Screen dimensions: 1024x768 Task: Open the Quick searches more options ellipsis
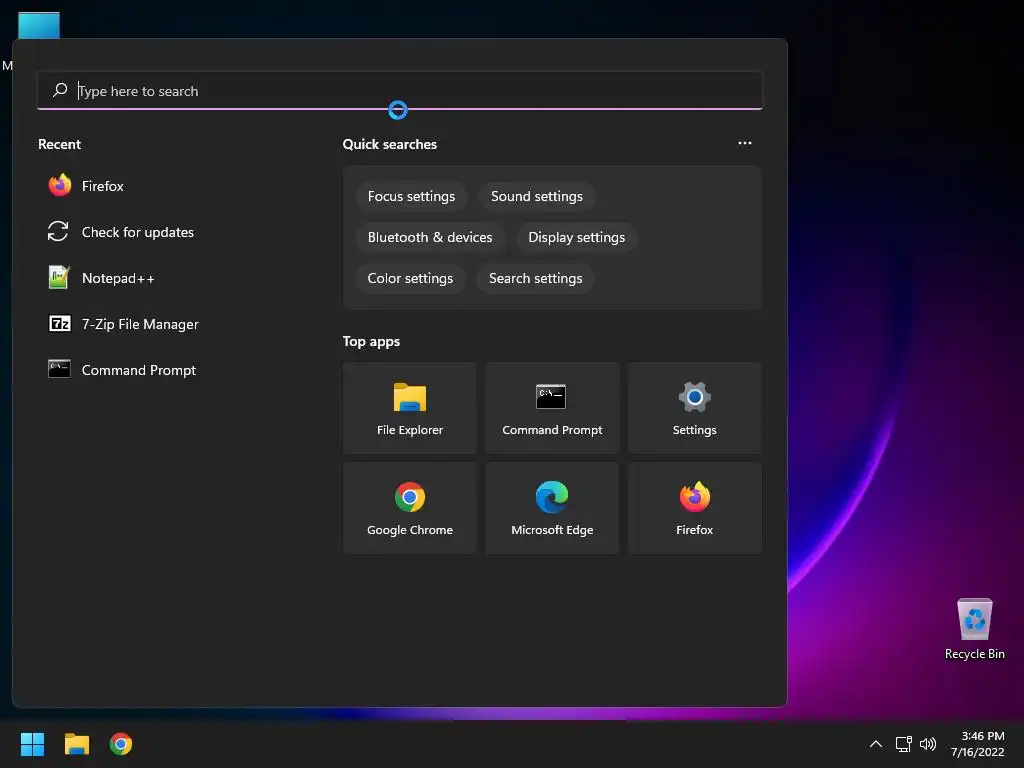click(x=744, y=143)
